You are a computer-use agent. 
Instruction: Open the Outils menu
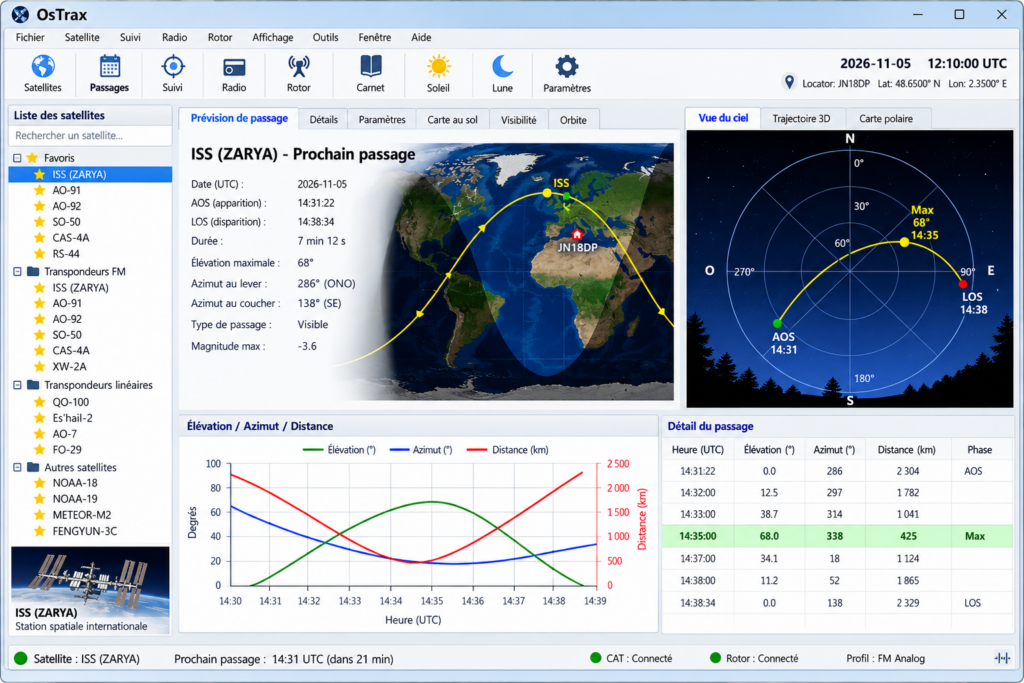325,37
